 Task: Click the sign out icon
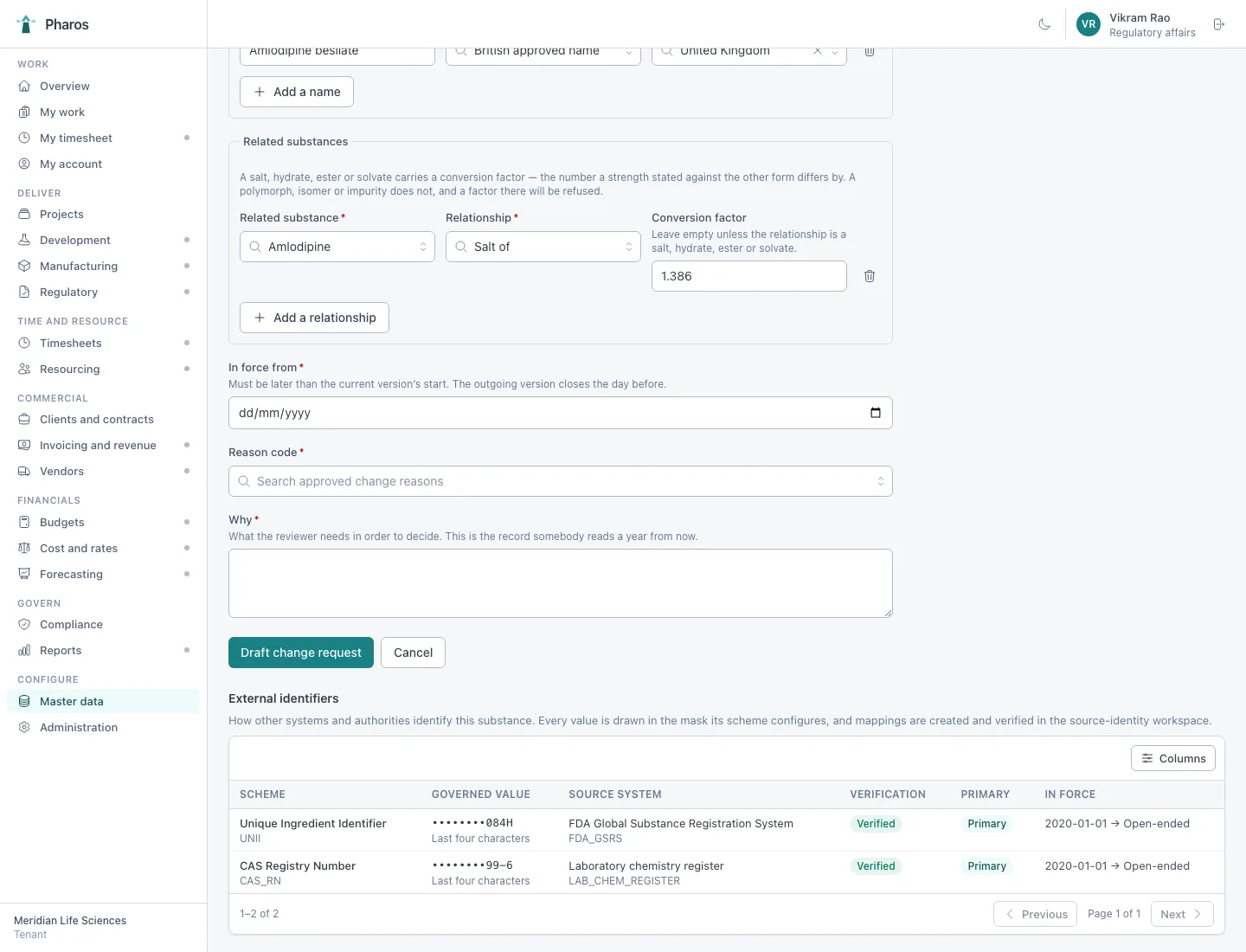[1219, 24]
